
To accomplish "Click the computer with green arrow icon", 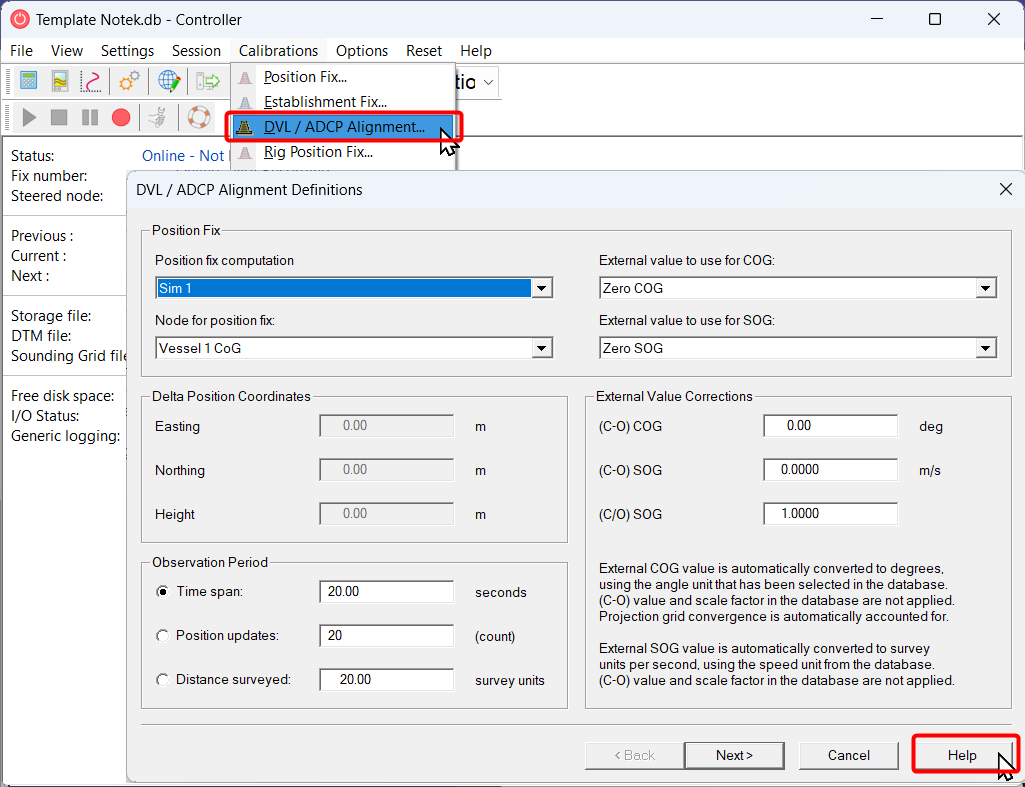I will point(208,81).
